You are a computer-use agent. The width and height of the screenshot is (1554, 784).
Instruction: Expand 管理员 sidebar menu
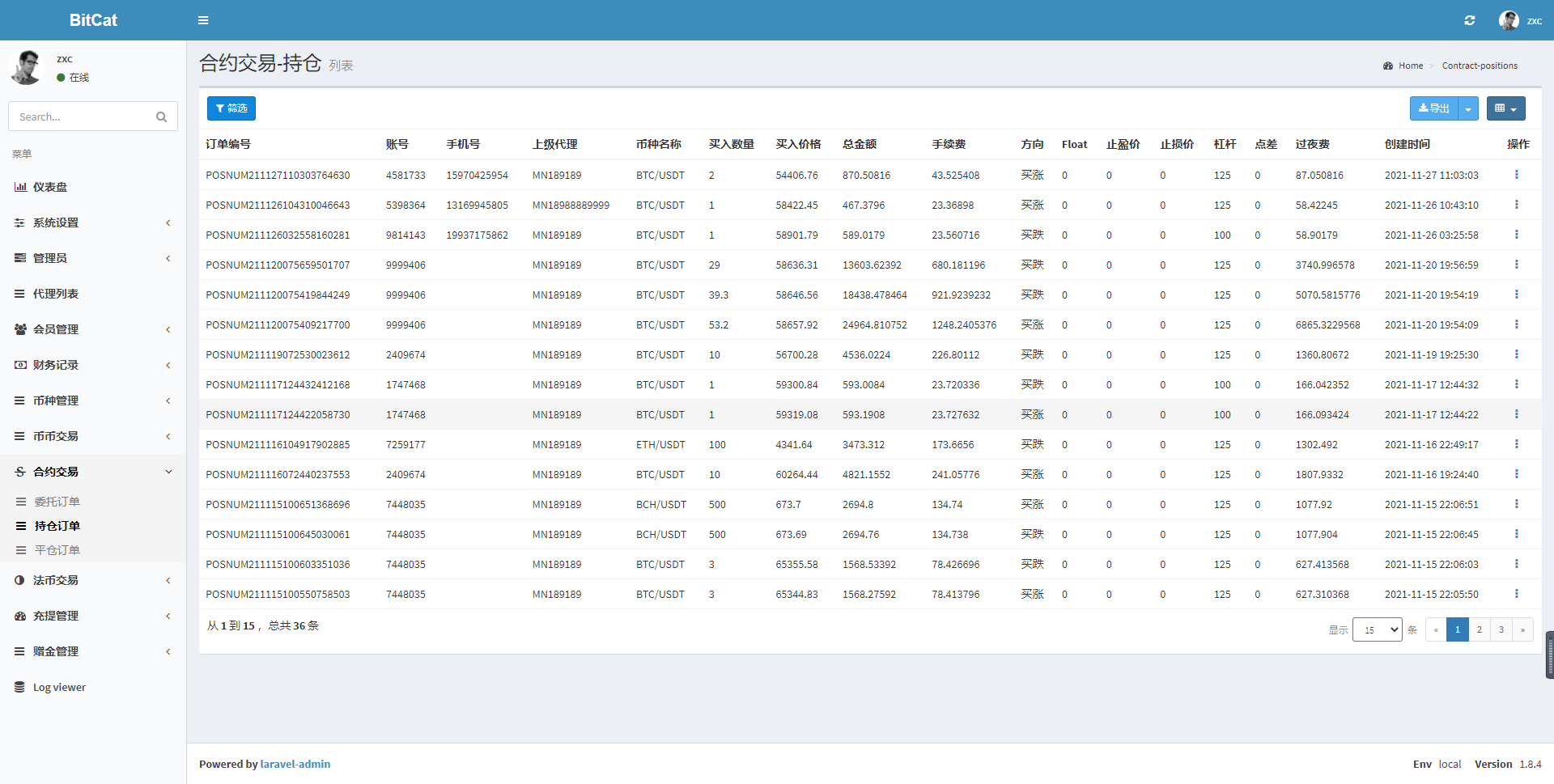point(93,258)
